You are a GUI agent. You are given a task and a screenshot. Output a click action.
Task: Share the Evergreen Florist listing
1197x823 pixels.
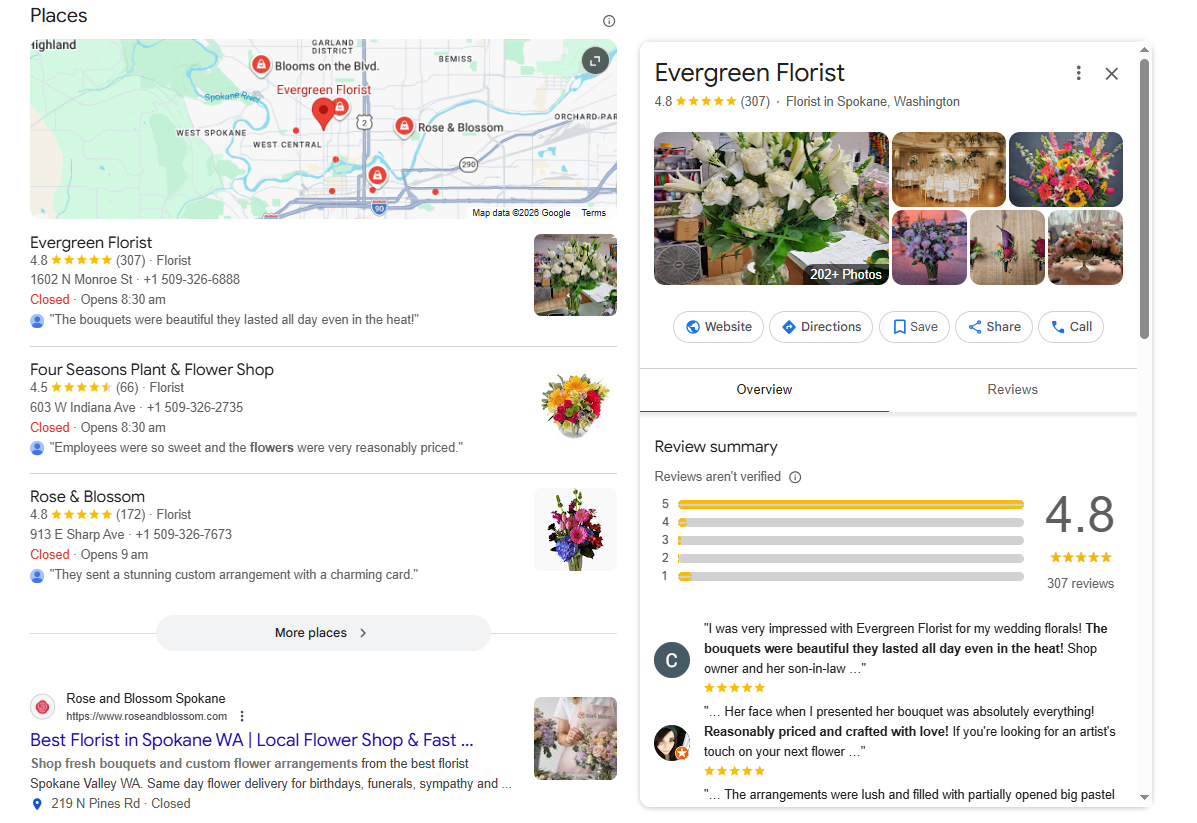click(x=994, y=327)
